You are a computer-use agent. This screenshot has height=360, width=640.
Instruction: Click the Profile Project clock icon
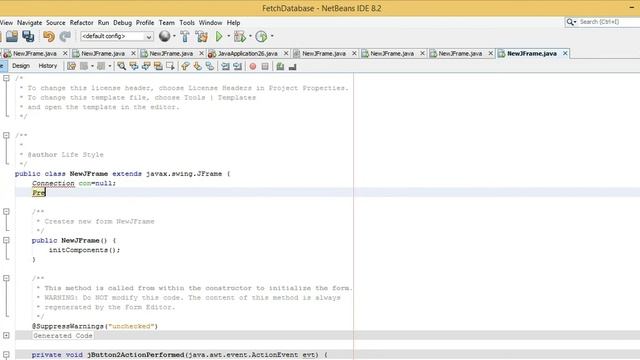tap(261, 36)
